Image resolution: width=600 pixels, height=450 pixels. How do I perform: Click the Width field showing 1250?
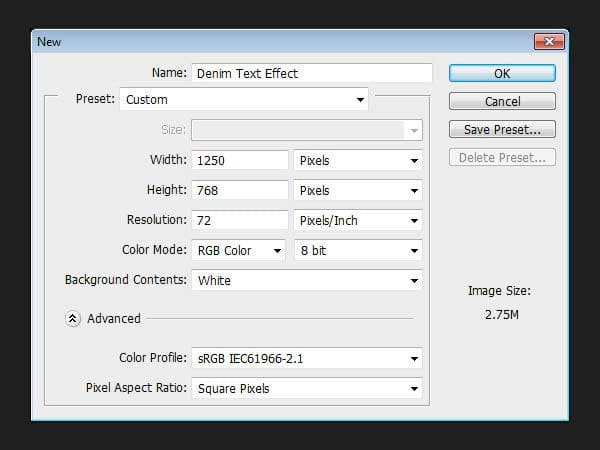point(240,160)
